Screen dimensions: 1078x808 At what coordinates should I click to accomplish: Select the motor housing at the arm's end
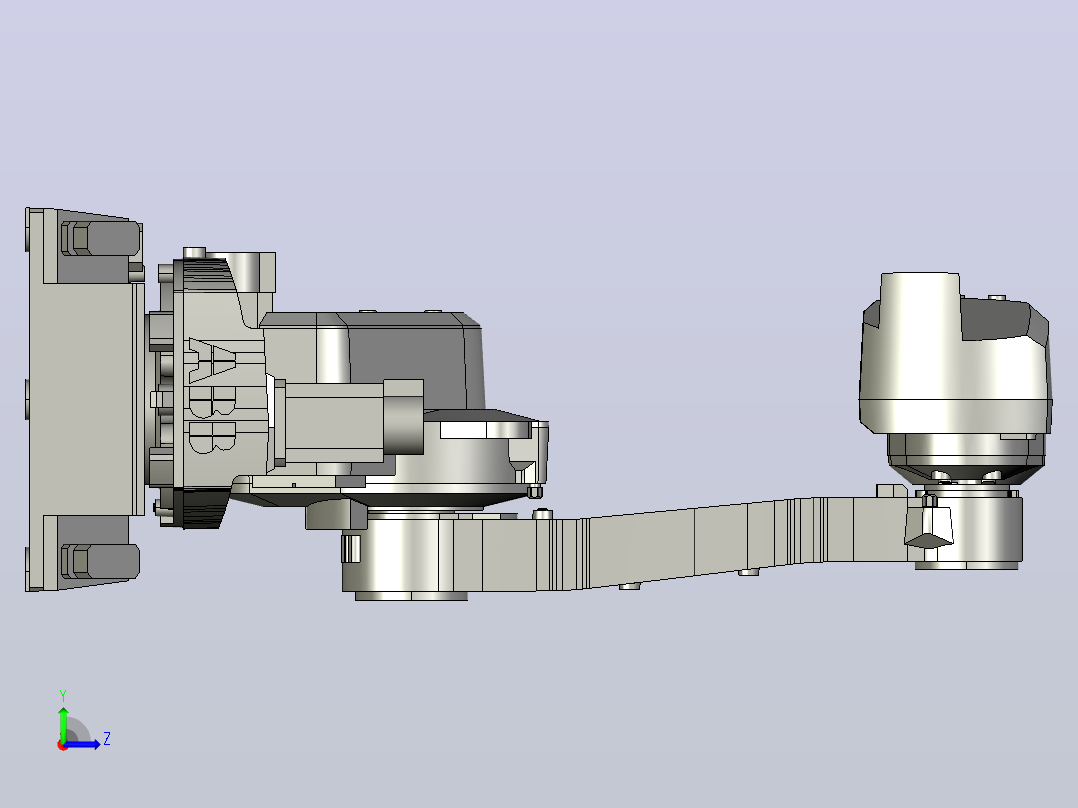[956, 354]
